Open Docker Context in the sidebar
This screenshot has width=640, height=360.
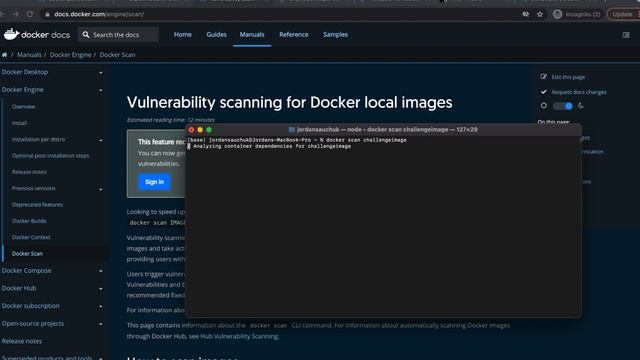tap(31, 237)
